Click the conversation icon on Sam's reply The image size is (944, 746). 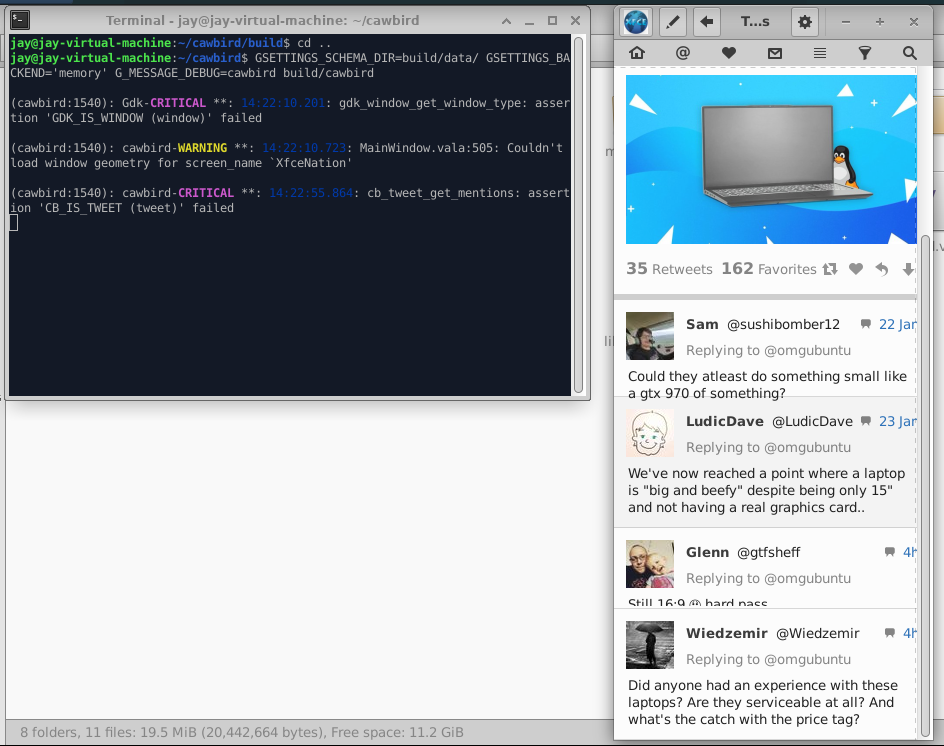866,325
